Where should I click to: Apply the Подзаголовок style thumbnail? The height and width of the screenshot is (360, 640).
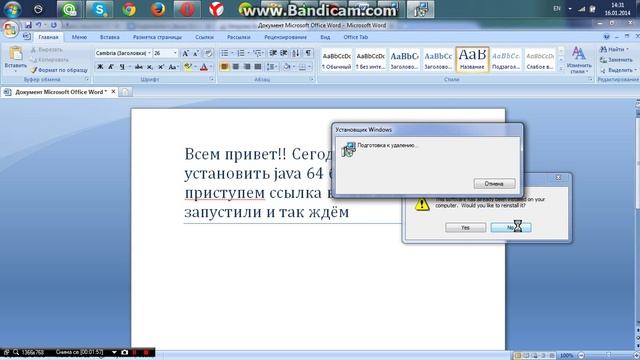pyautogui.click(x=506, y=60)
